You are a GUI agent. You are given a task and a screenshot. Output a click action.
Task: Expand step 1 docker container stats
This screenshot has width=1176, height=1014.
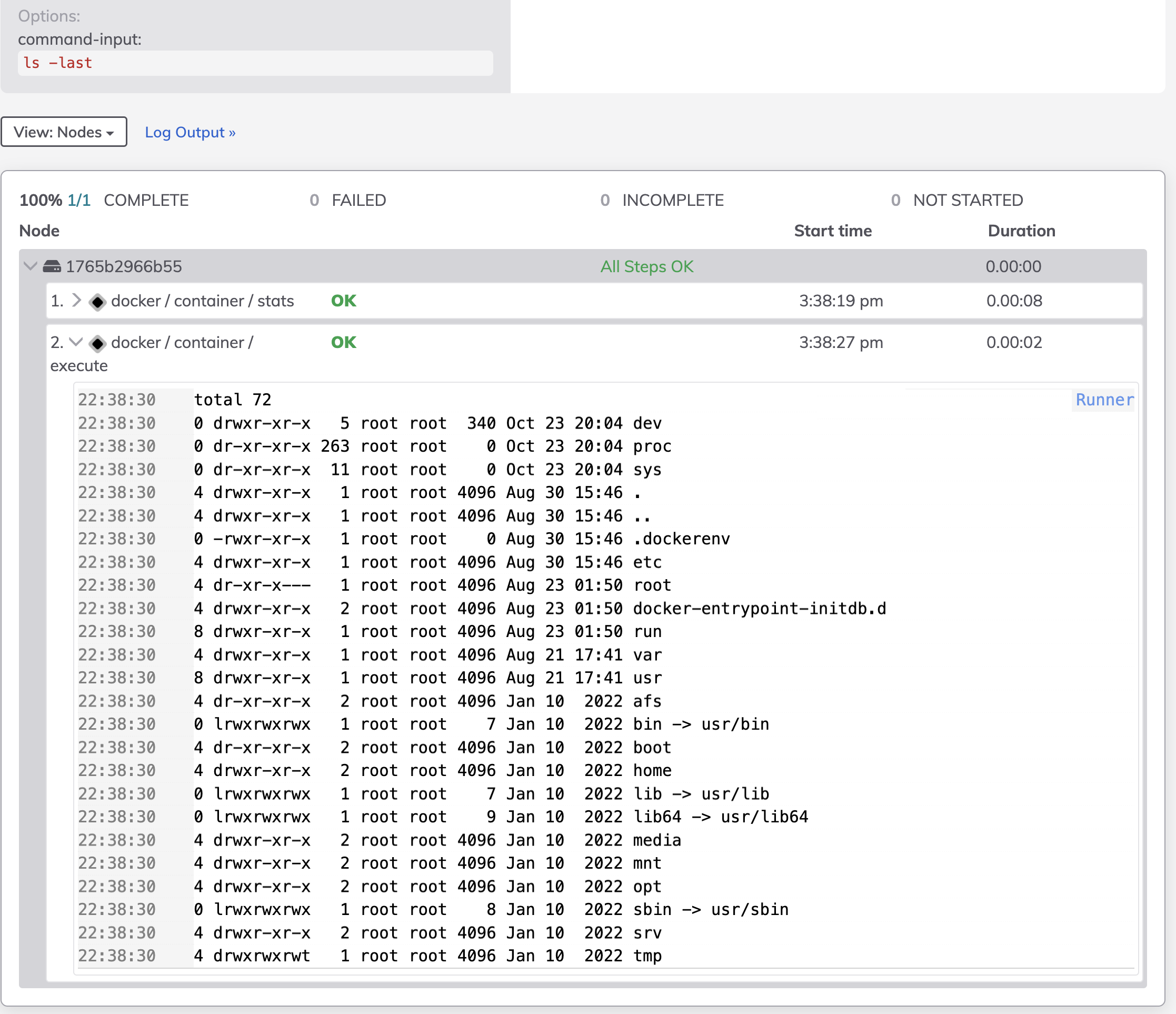pyautogui.click(x=77, y=300)
